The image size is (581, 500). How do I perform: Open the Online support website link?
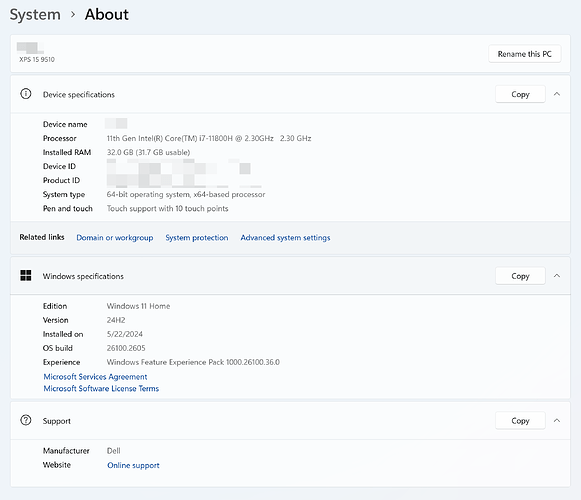(x=133, y=465)
